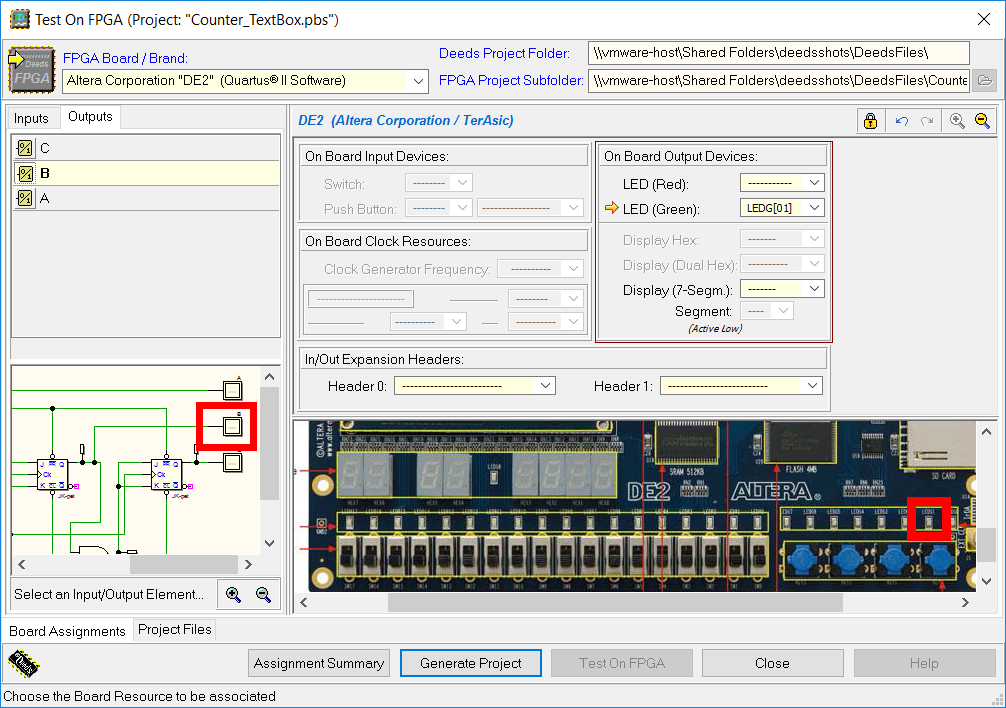Click the "On Board Output Devices:" heading

681,156
